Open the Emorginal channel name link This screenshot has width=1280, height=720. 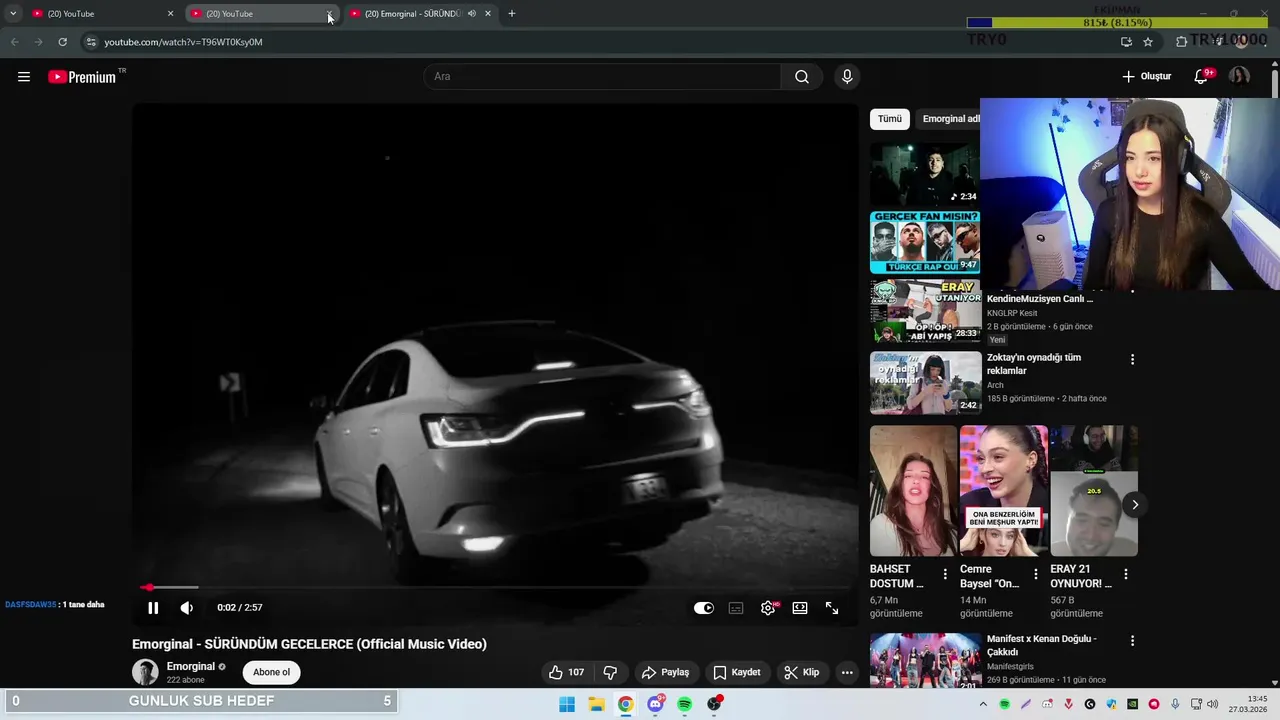(191, 667)
